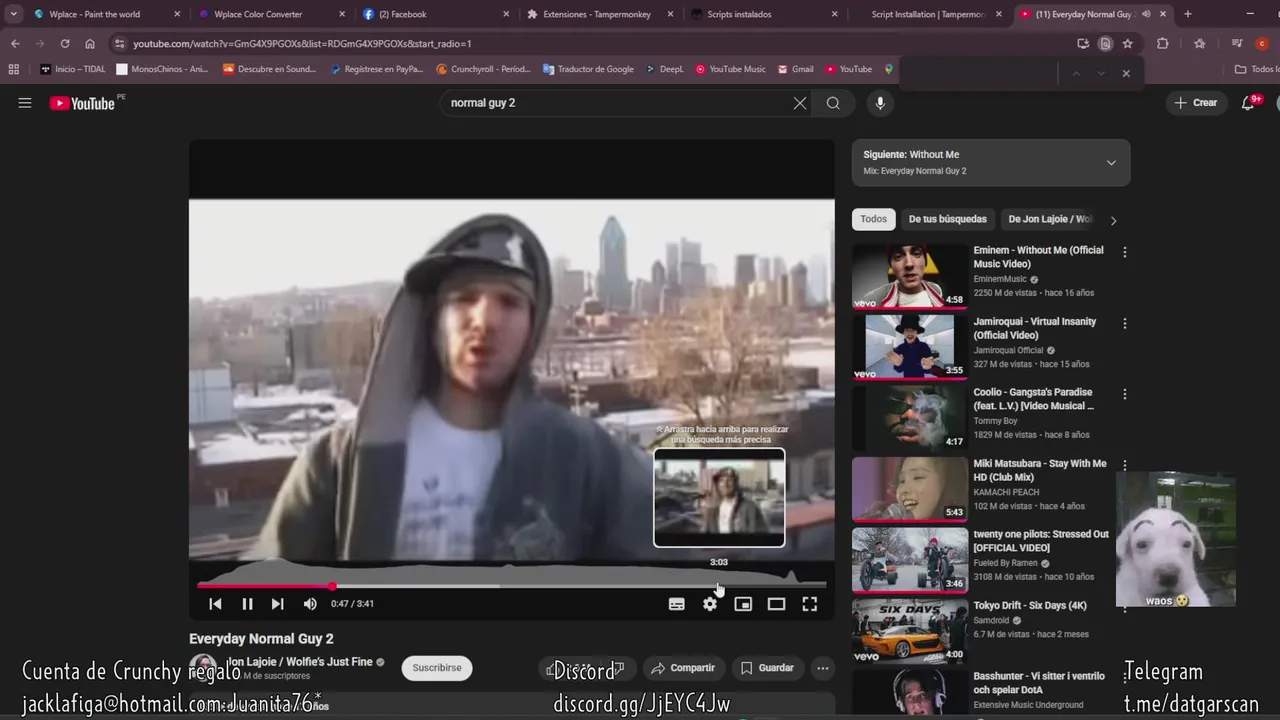This screenshot has width=1280, height=720.
Task: Open the DeepL bookmark
Action: pyautogui.click(x=665, y=69)
